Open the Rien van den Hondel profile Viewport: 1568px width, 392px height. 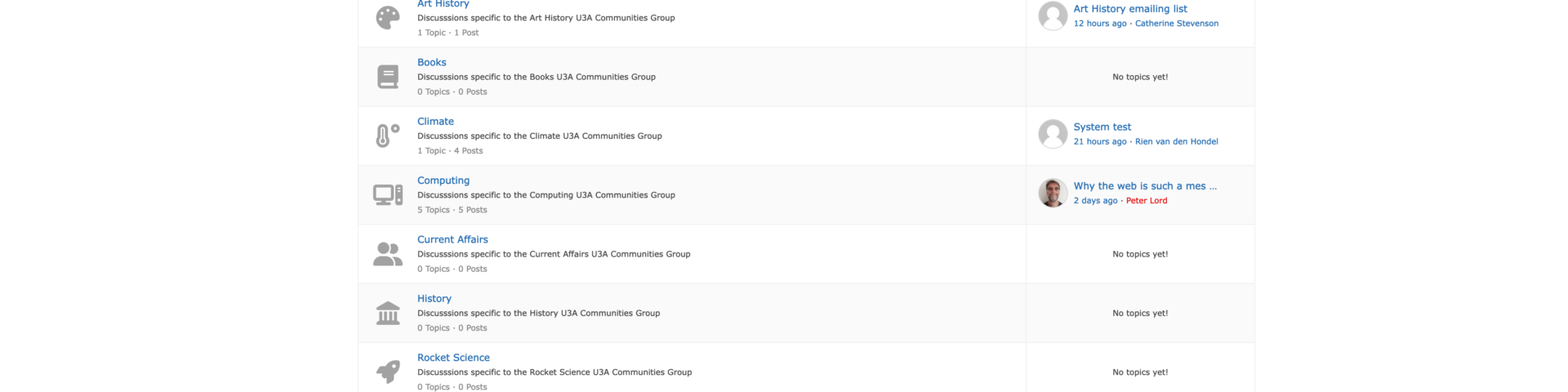click(x=1176, y=141)
